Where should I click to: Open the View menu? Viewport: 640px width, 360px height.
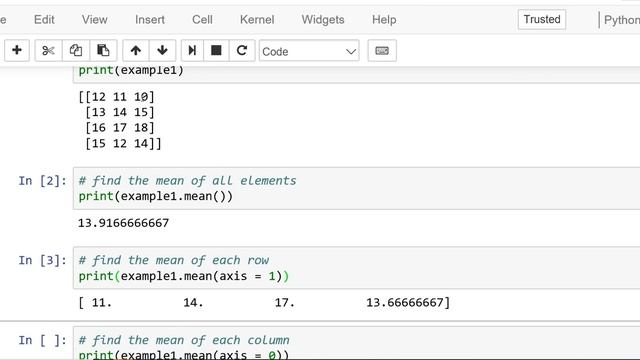94,20
